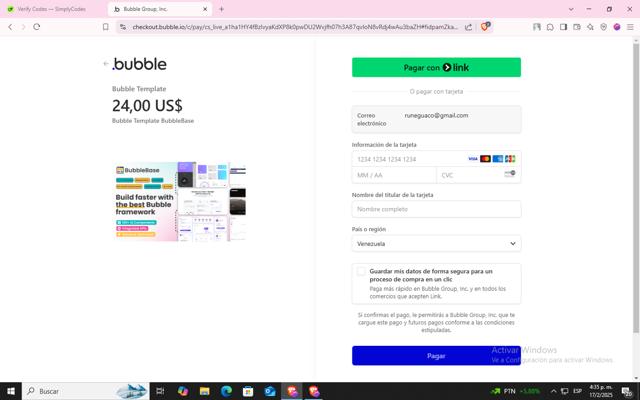The width and height of the screenshot is (640, 400).
Task: Switch to Verify Codes SimplyCodes tab
Action: [52, 9]
